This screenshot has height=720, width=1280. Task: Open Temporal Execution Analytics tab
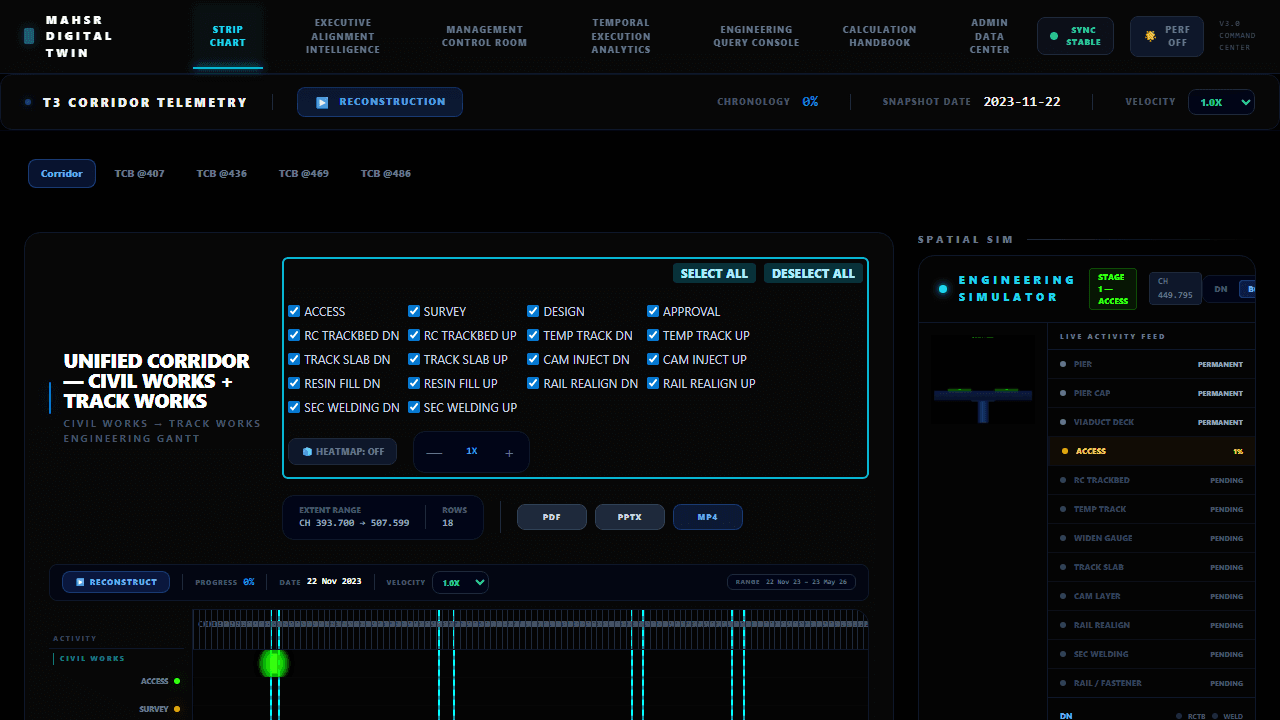621,36
